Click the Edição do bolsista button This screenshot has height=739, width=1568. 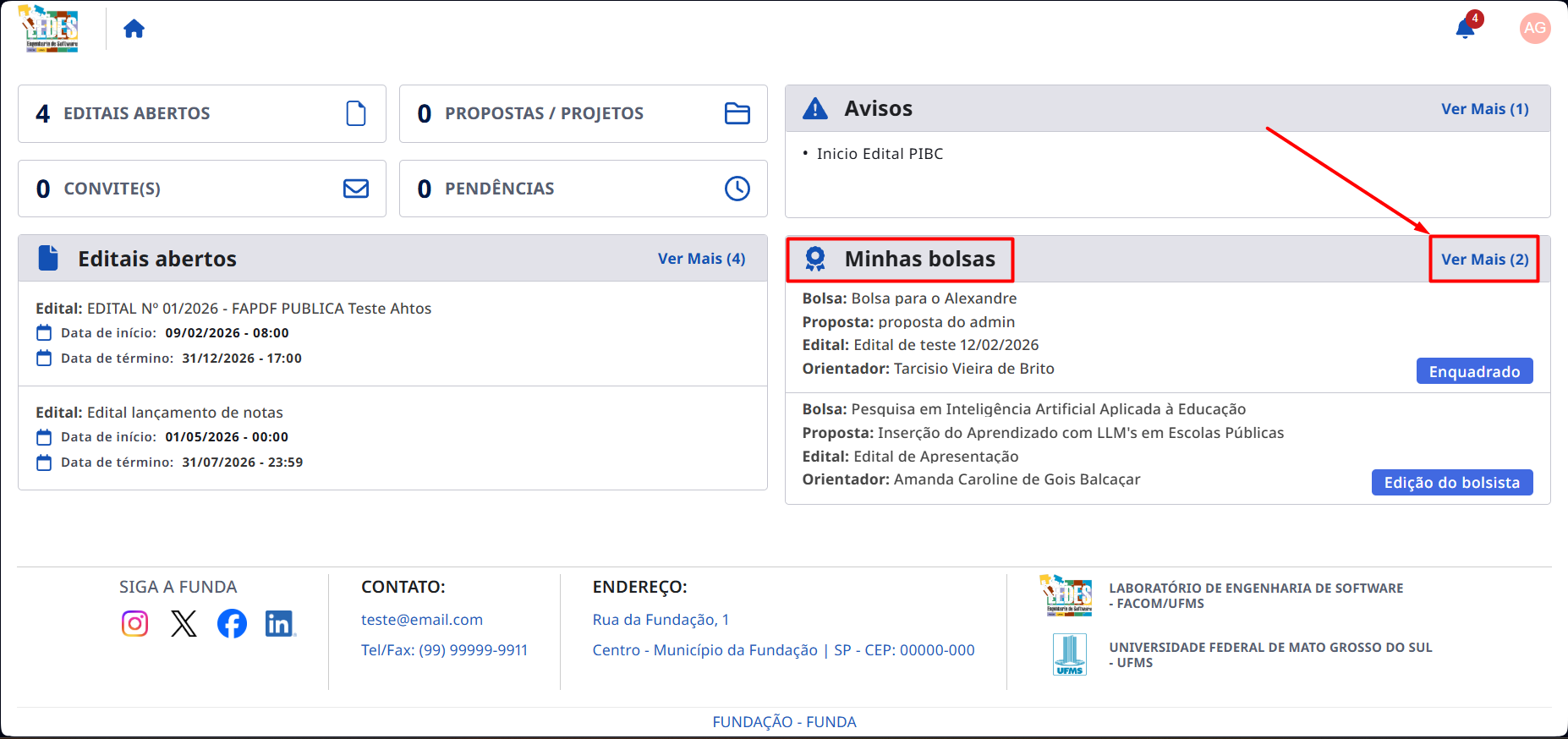tap(1452, 482)
